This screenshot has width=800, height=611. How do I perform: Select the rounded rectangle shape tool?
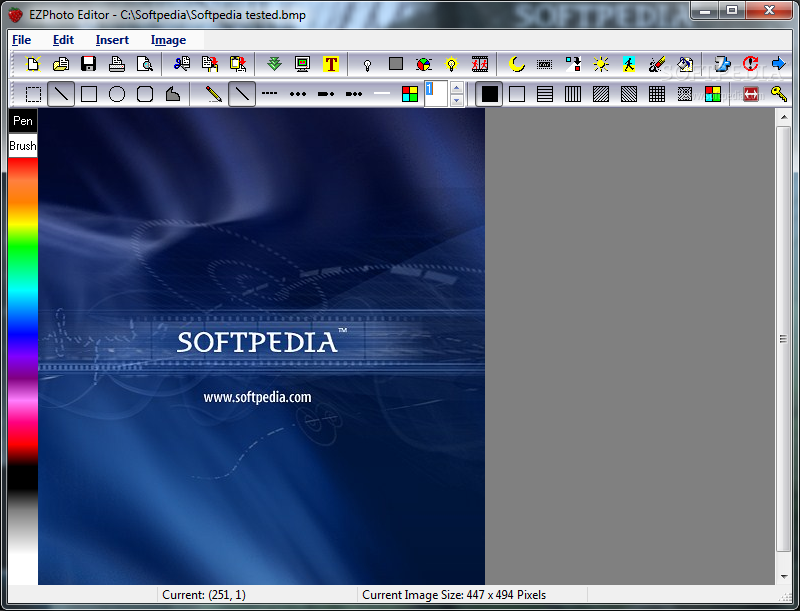[x=145, y=94]
